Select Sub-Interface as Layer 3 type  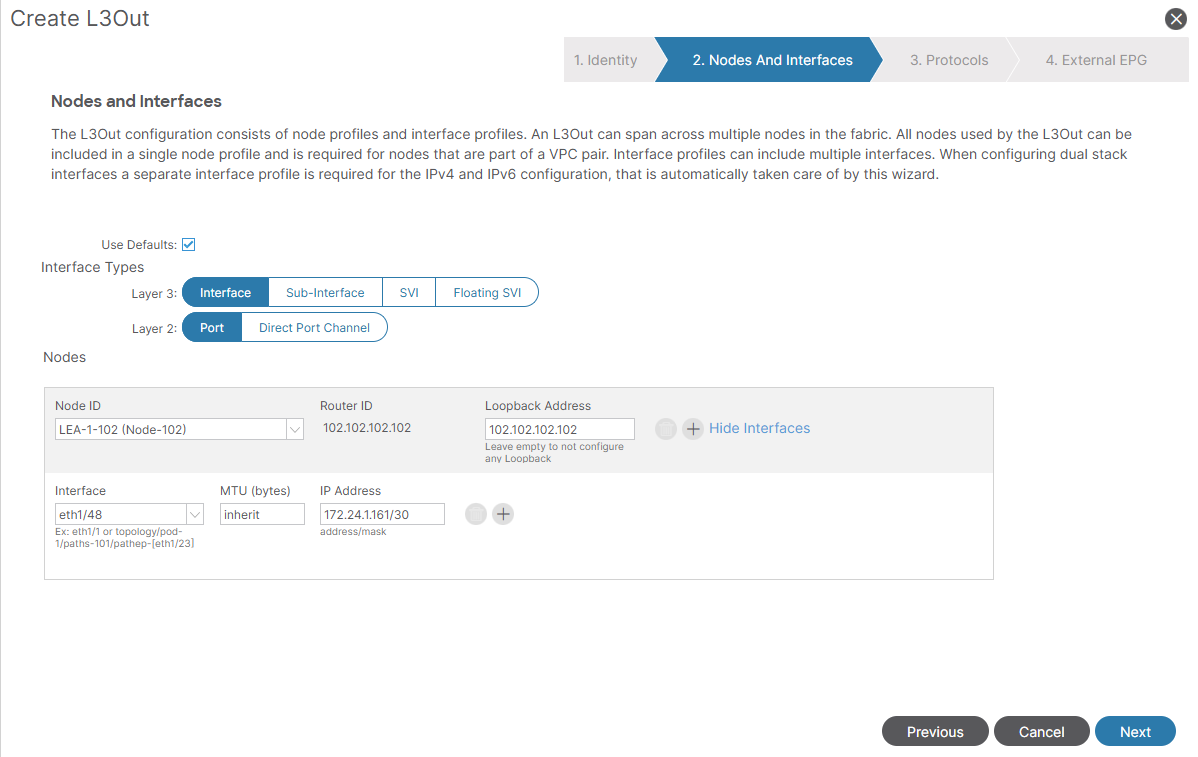tap(325, 293)
